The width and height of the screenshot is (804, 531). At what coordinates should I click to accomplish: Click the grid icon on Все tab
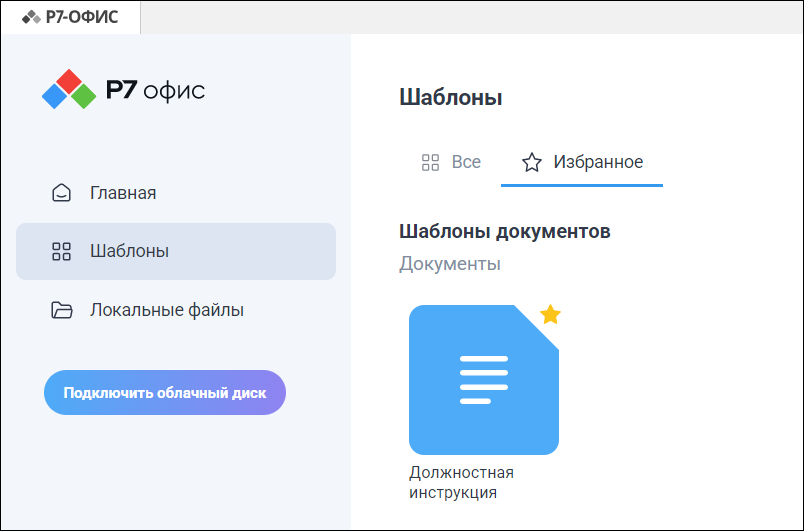point(430,162)
